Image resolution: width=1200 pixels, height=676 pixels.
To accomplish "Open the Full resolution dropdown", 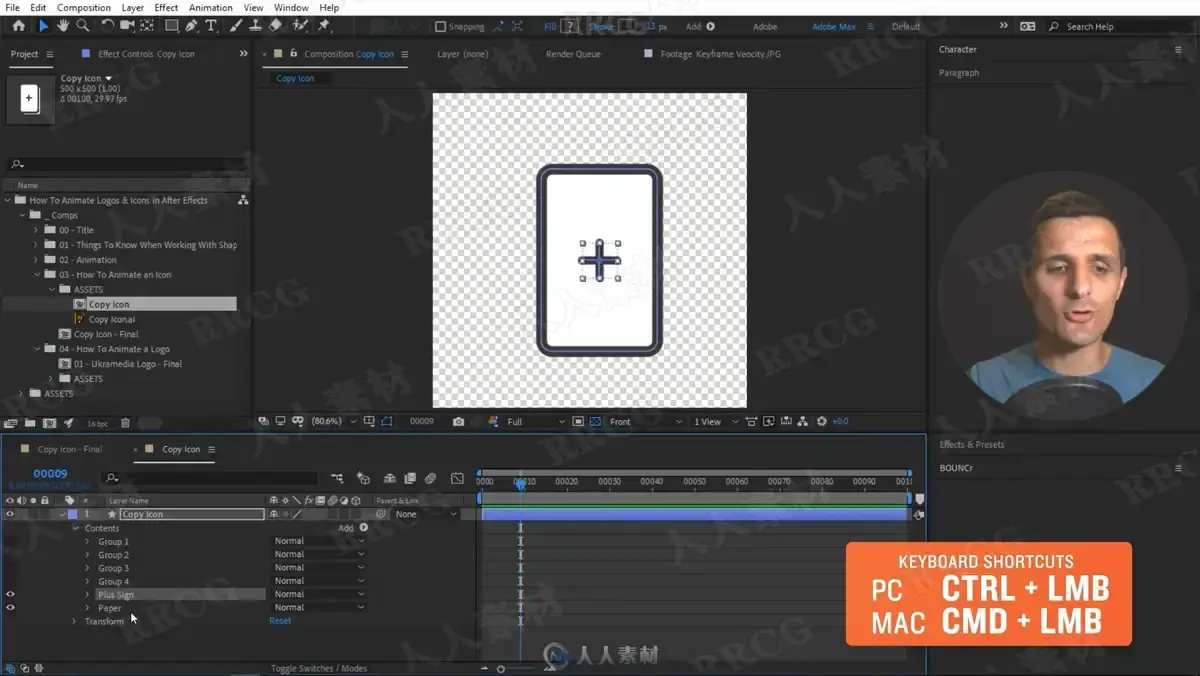I will [534, 422].
